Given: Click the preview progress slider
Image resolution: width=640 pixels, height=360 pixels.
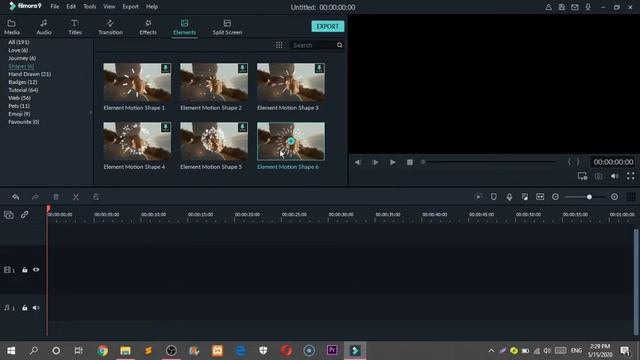Looking at the screenshot, I should coord(489,162).
